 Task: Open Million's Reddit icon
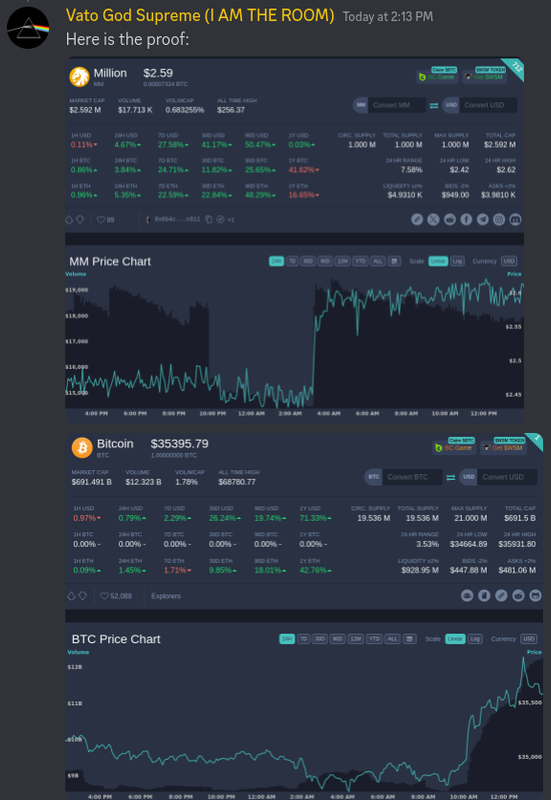click(450, 219)
